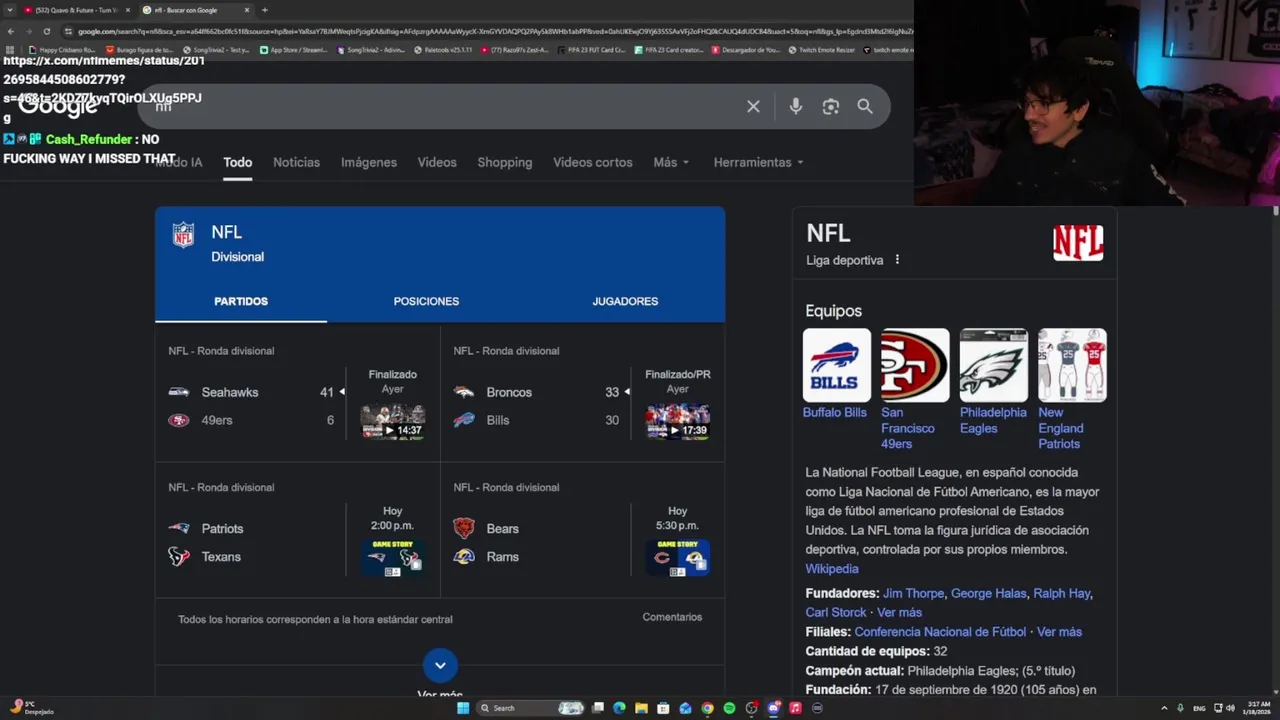The image size is (1280, 720).
Task: Click the Comentarios feedback link
Action: click(672, 617)
